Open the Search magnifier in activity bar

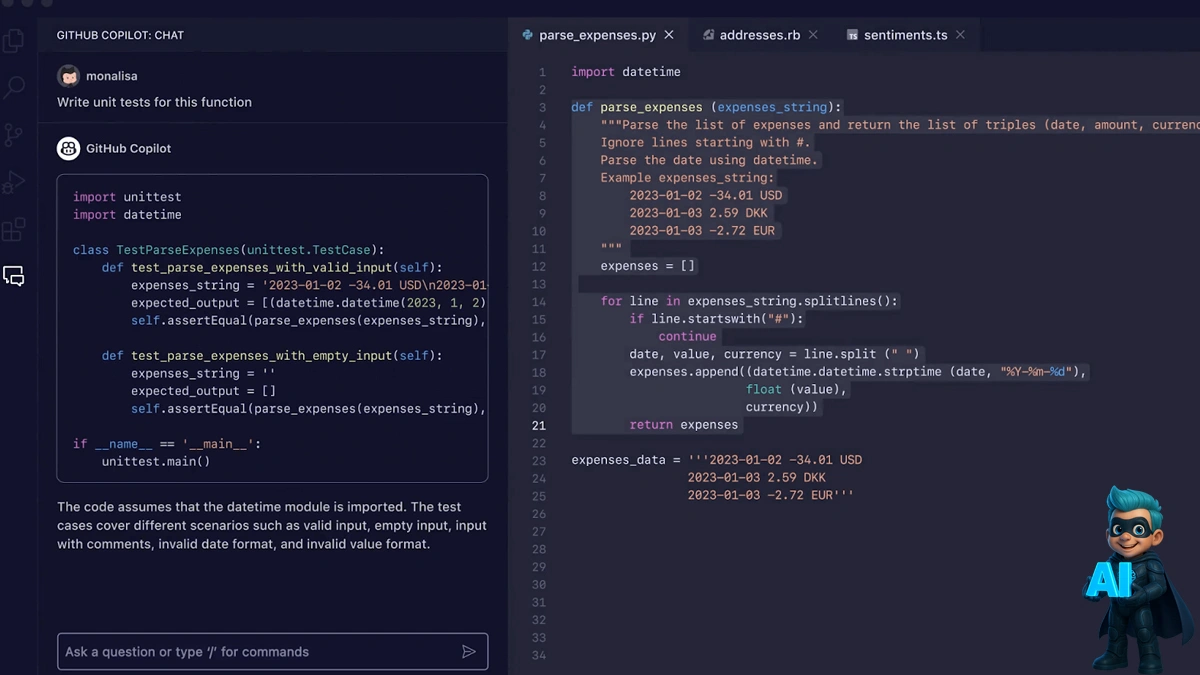14,88
